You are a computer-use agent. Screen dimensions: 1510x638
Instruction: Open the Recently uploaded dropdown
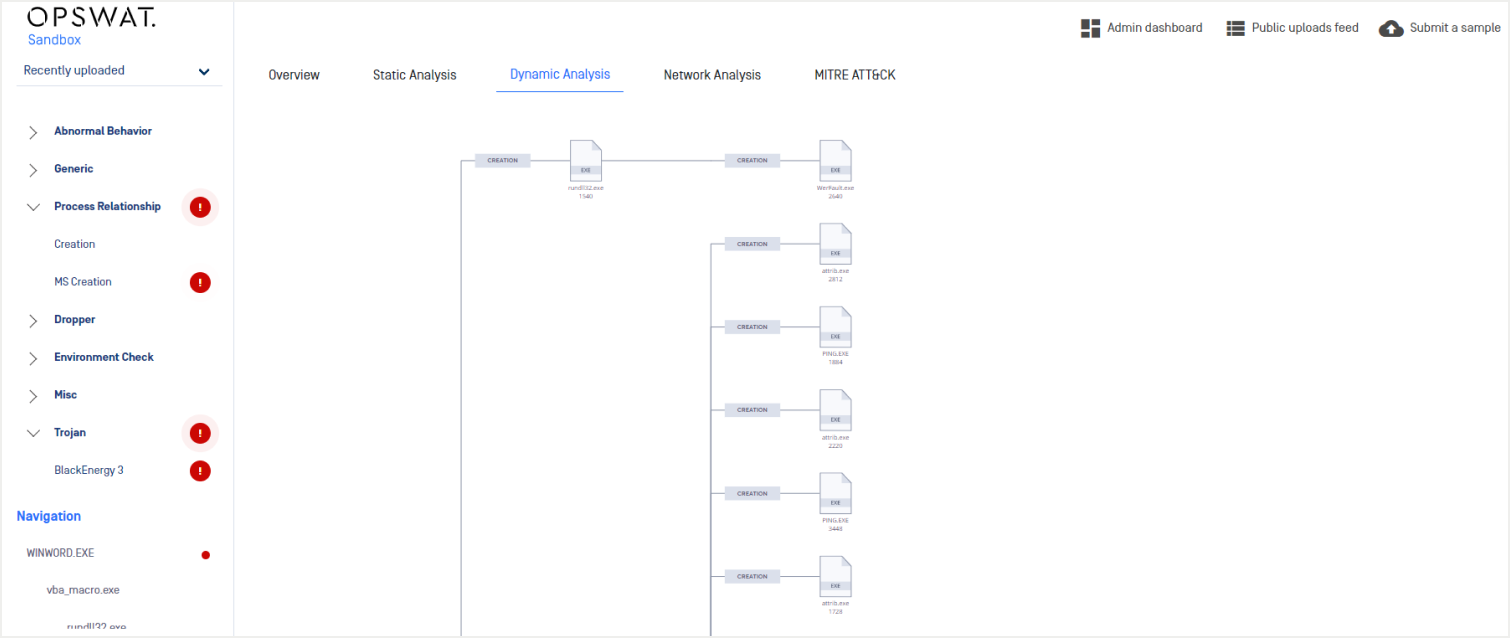(x=118, y=71)
